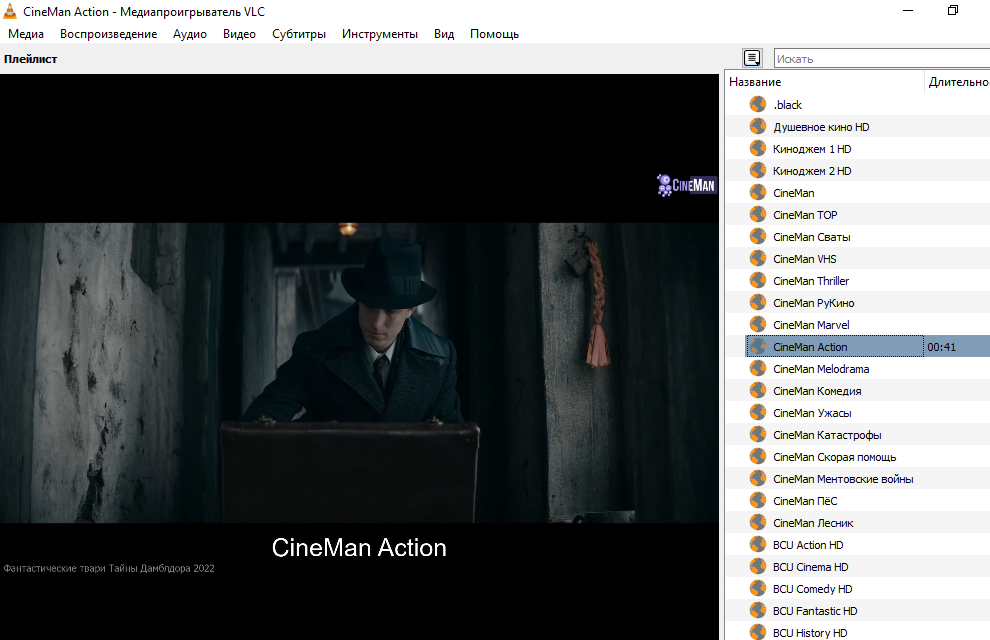The width and height of the screenshot is (990, 640).
Task: Select Киноджем 1 HD channel
Action: [812, 149]
